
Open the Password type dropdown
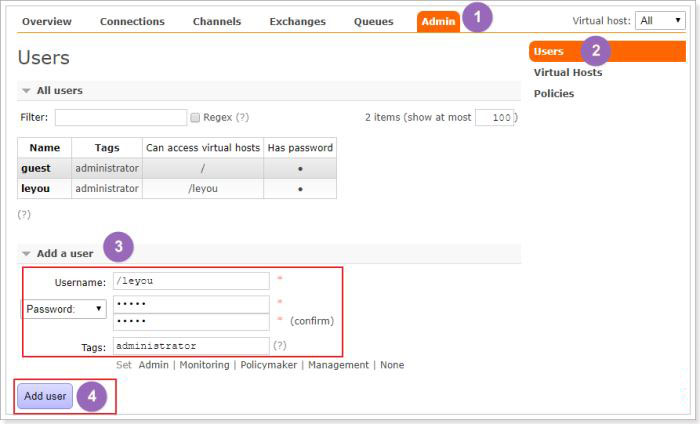pyautogui.click(x=64, y=309)
